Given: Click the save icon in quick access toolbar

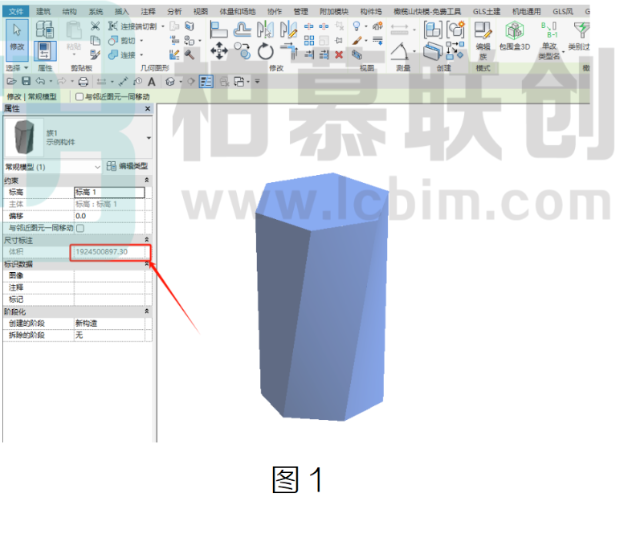Looking at the screenshot, I should [26, 81].
